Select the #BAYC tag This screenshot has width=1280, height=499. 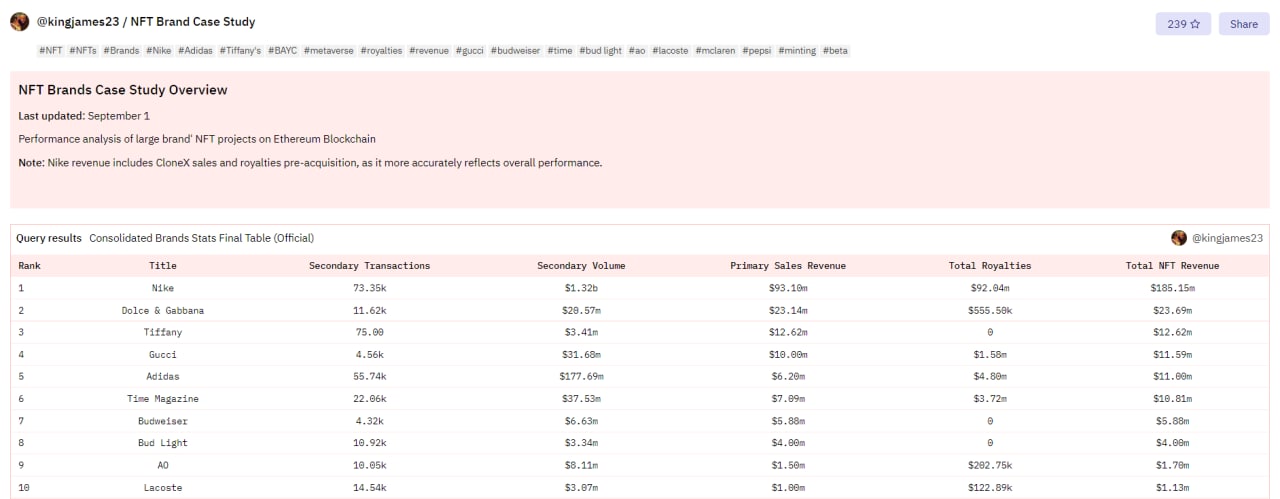click(x=283, y=50)
